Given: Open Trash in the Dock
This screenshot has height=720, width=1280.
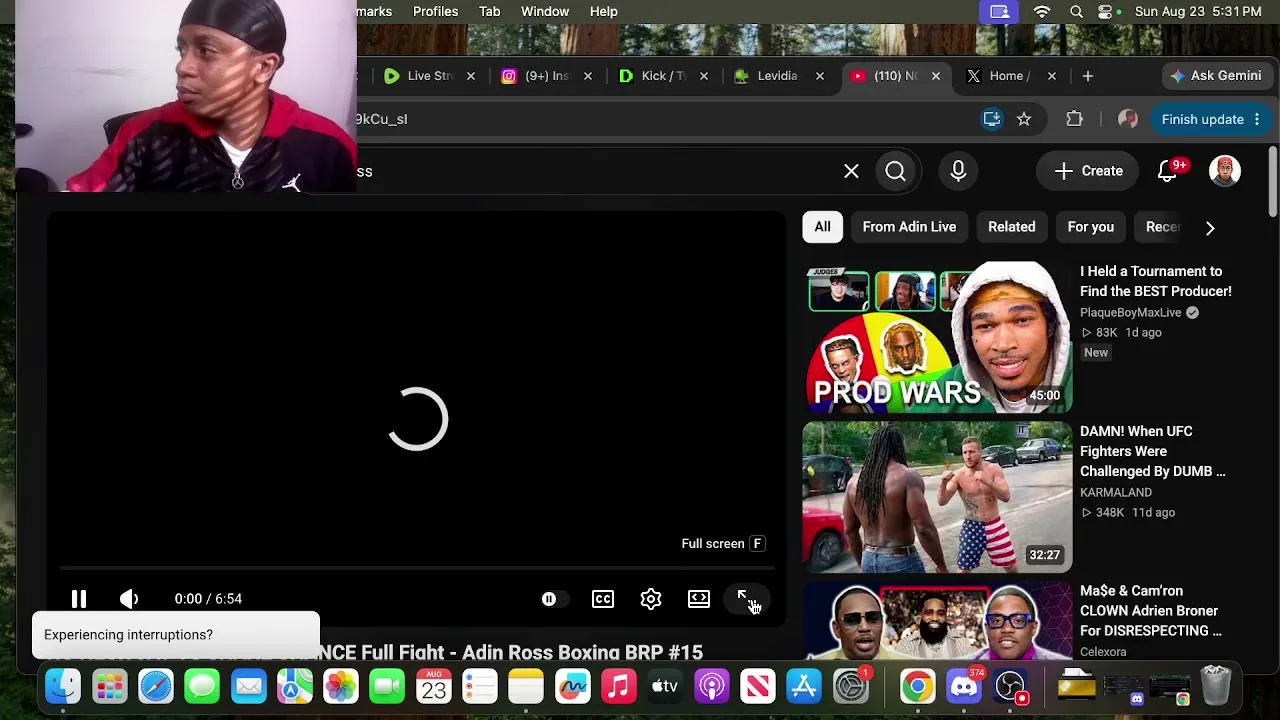Looking at the screenshot, I should (x=1216, y=686).
